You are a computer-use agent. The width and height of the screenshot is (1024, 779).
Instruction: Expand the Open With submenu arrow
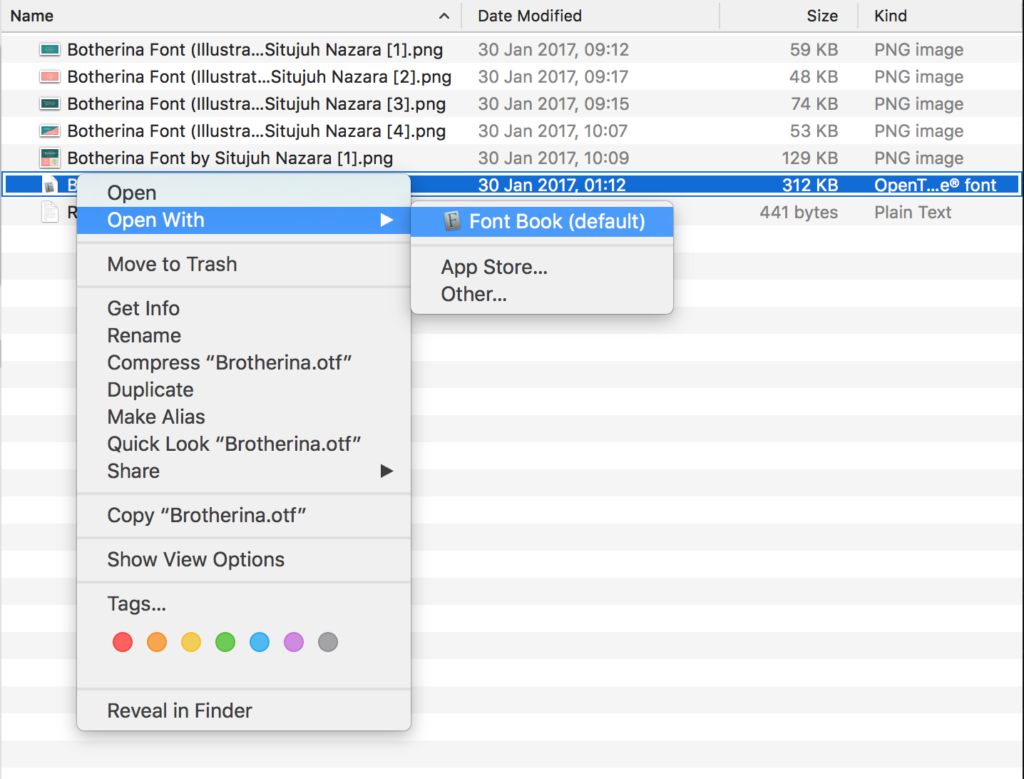tap(388, 219)
